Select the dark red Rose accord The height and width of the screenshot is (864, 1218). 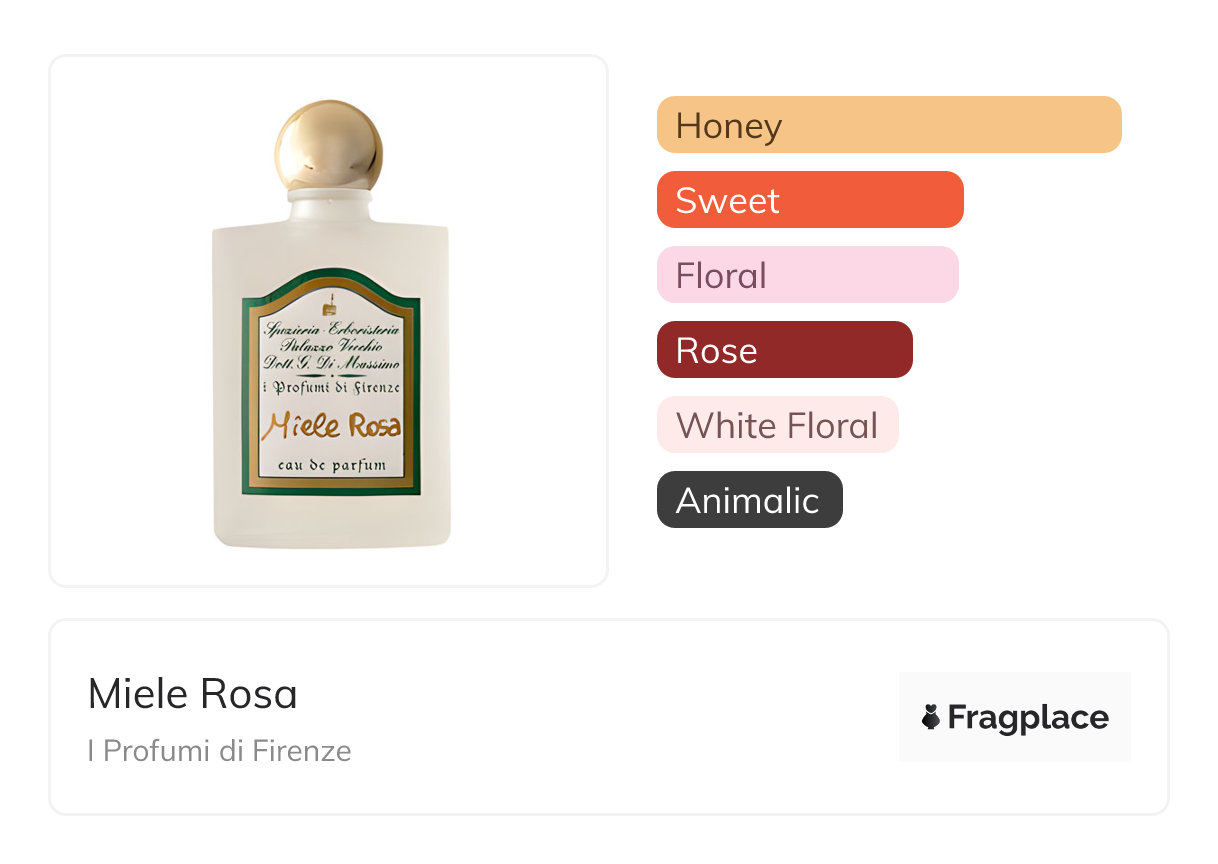pyautogui.click(x=784, y=350)
